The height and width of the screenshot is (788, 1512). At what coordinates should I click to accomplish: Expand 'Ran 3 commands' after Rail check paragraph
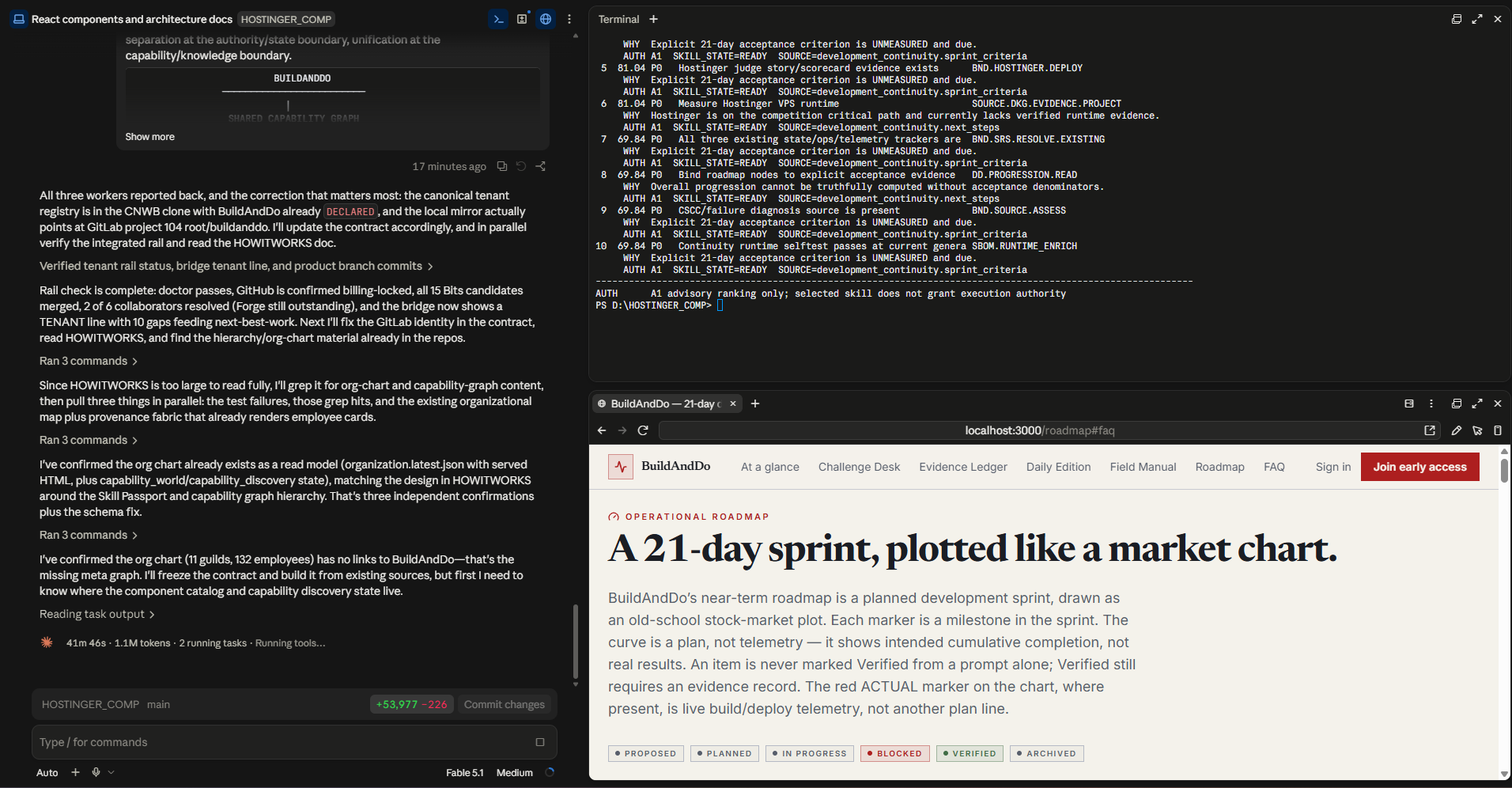89,361
